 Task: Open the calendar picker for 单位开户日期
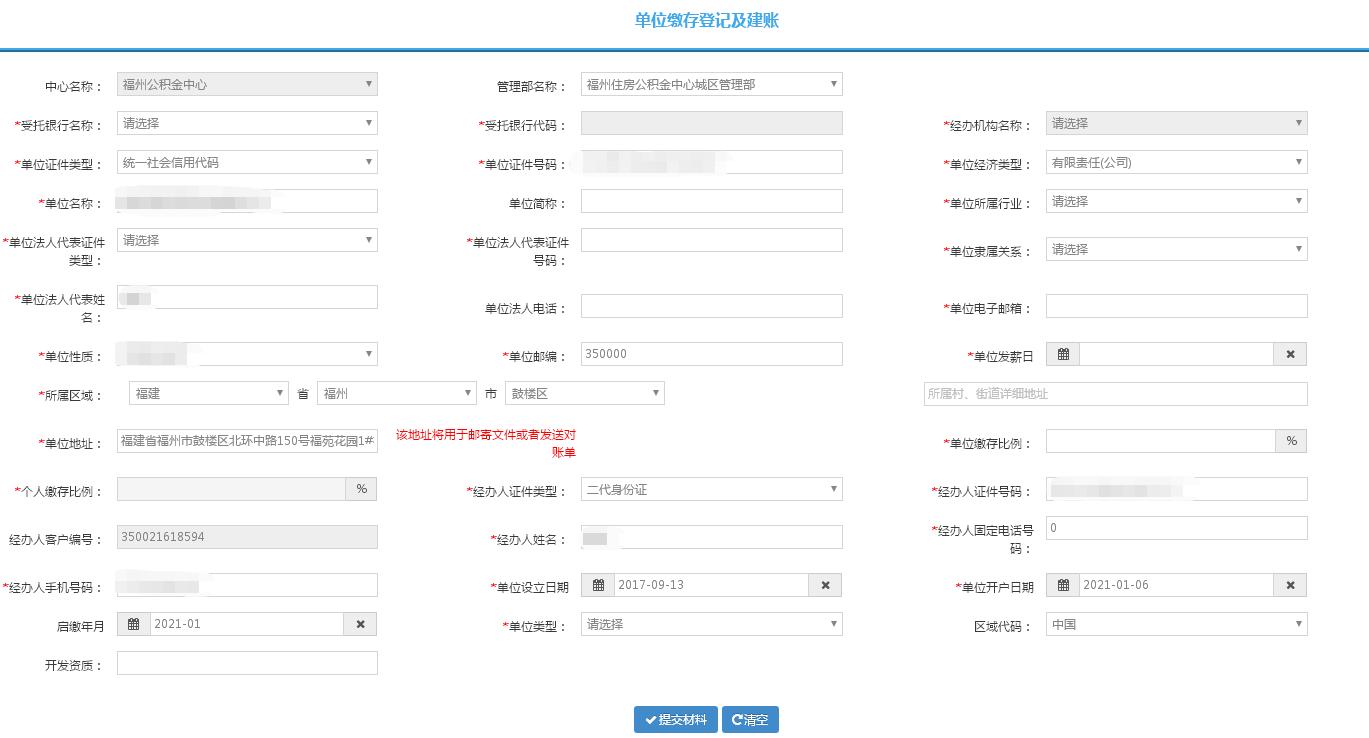[x=1062, y=584]
